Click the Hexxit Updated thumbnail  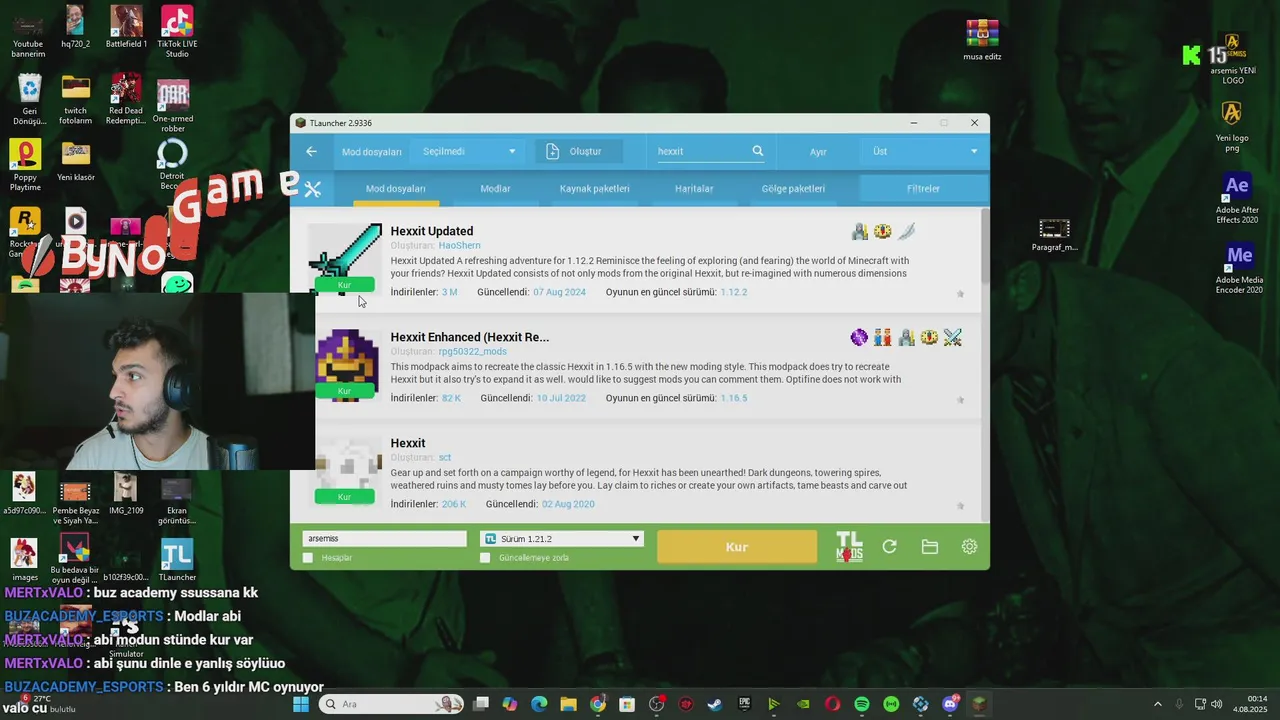[345, 258]
